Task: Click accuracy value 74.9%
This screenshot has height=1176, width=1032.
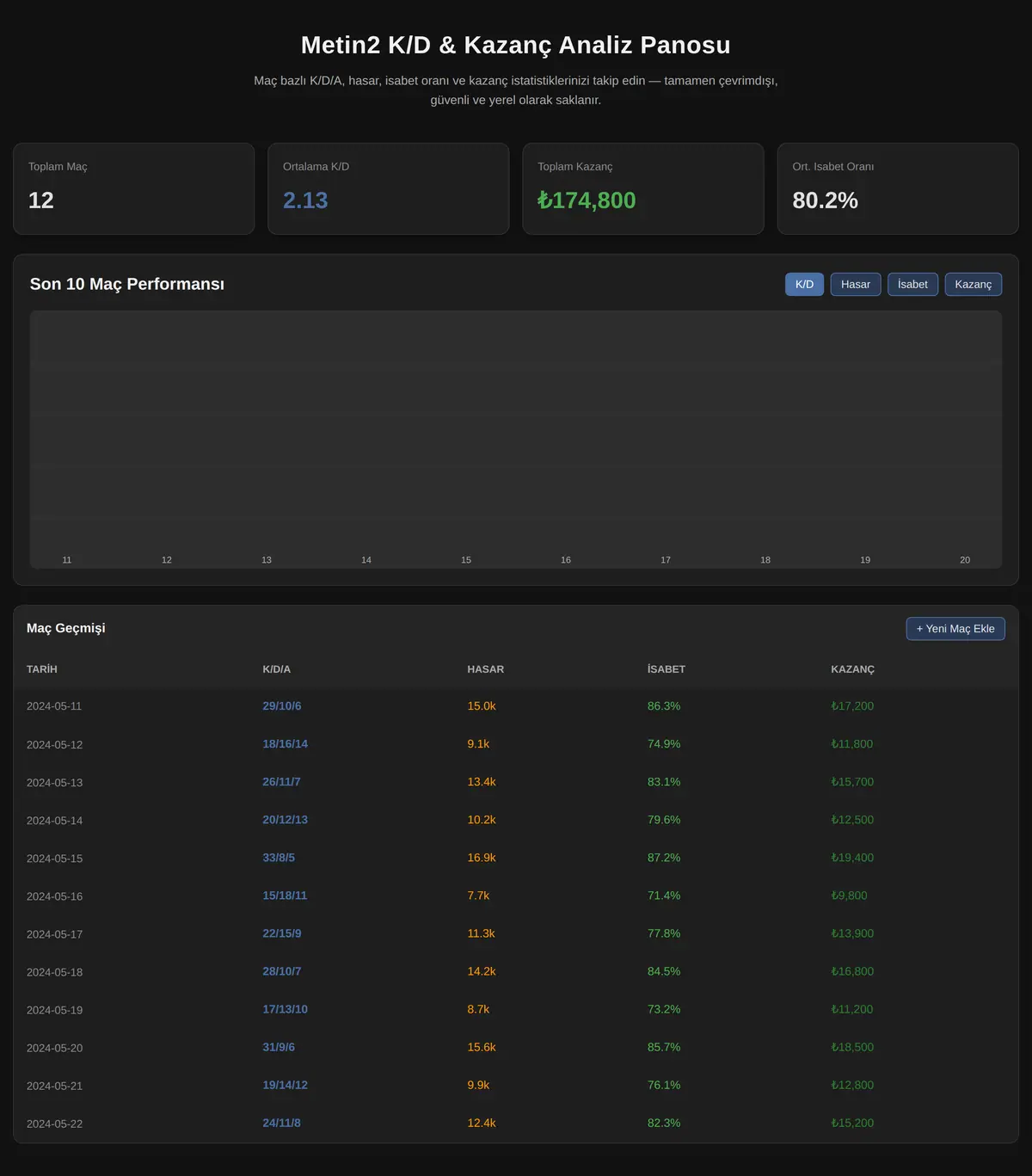Action: [664, 744]
